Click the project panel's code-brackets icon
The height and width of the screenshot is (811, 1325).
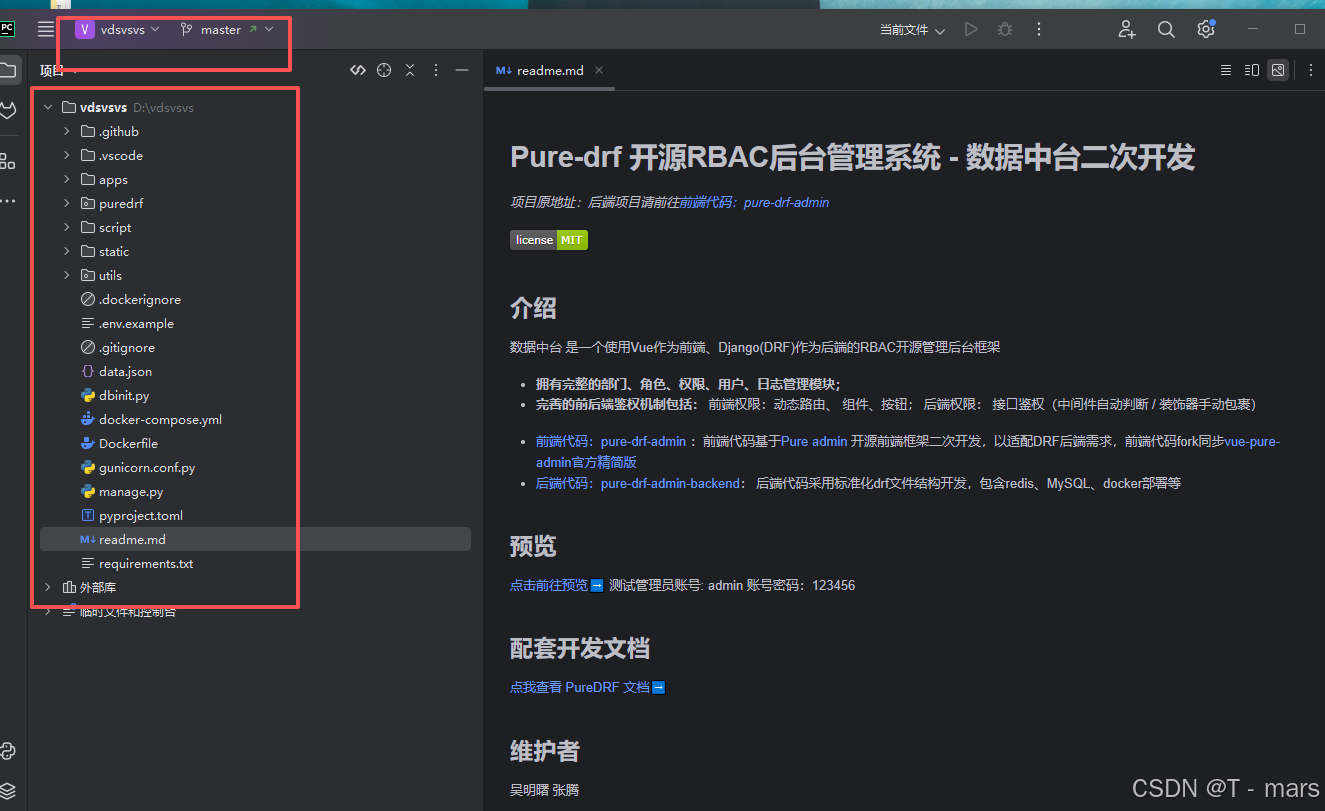(x=358, y=70)
